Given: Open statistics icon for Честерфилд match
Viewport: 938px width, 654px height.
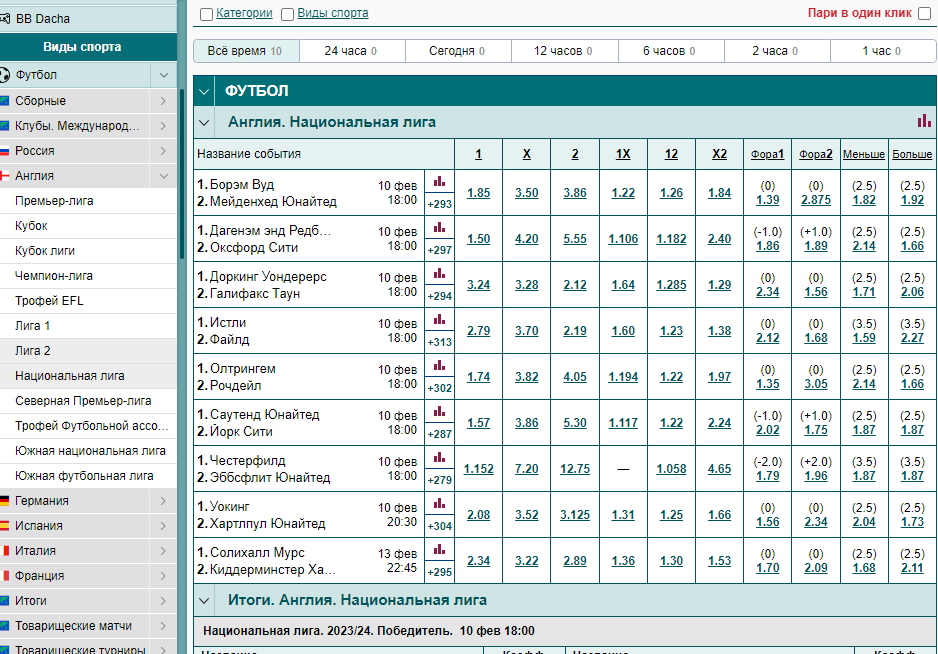Looking at the screenshot, I should point(439,457).
